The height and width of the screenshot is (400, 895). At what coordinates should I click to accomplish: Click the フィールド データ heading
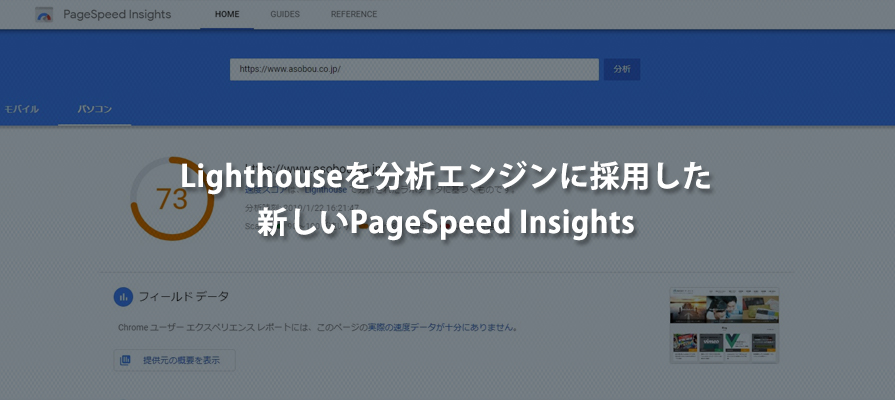pyautogui.click(x=184, y=297)
